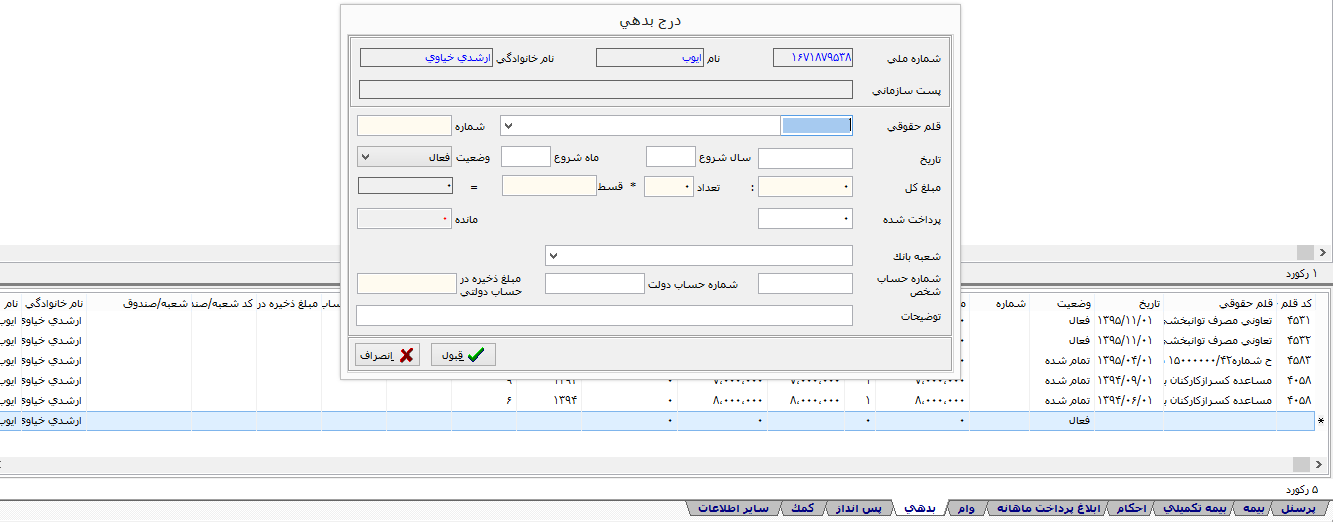This screenshot has width=1334, height=522.
Task: Click the شماره ملی national ID field
Action: [x=813, y=58]
